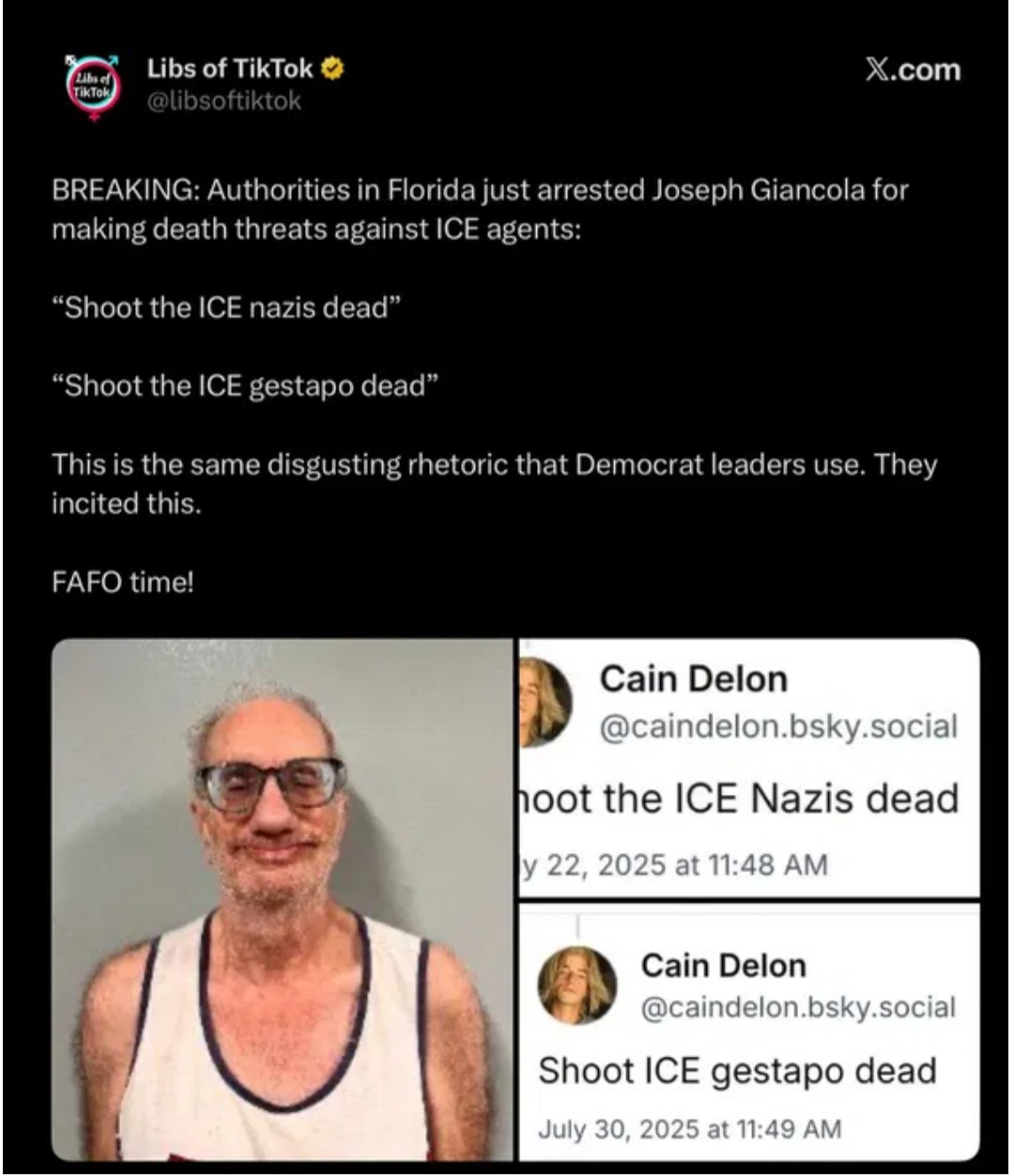The image size is (1014, 1176).
Task: Click the @libsoftiktok handle
Action: pyautogui.click(x=223, y=101)
